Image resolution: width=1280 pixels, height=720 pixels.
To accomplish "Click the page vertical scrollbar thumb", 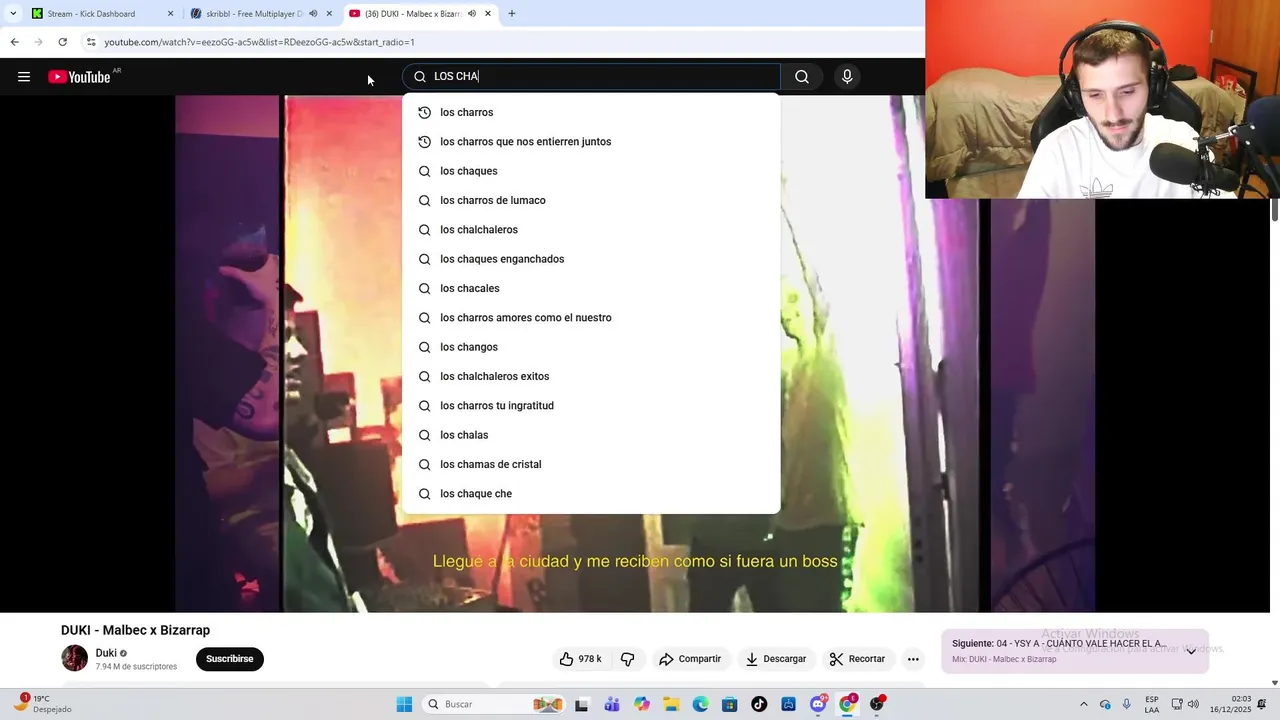I will click(1275, 211).
